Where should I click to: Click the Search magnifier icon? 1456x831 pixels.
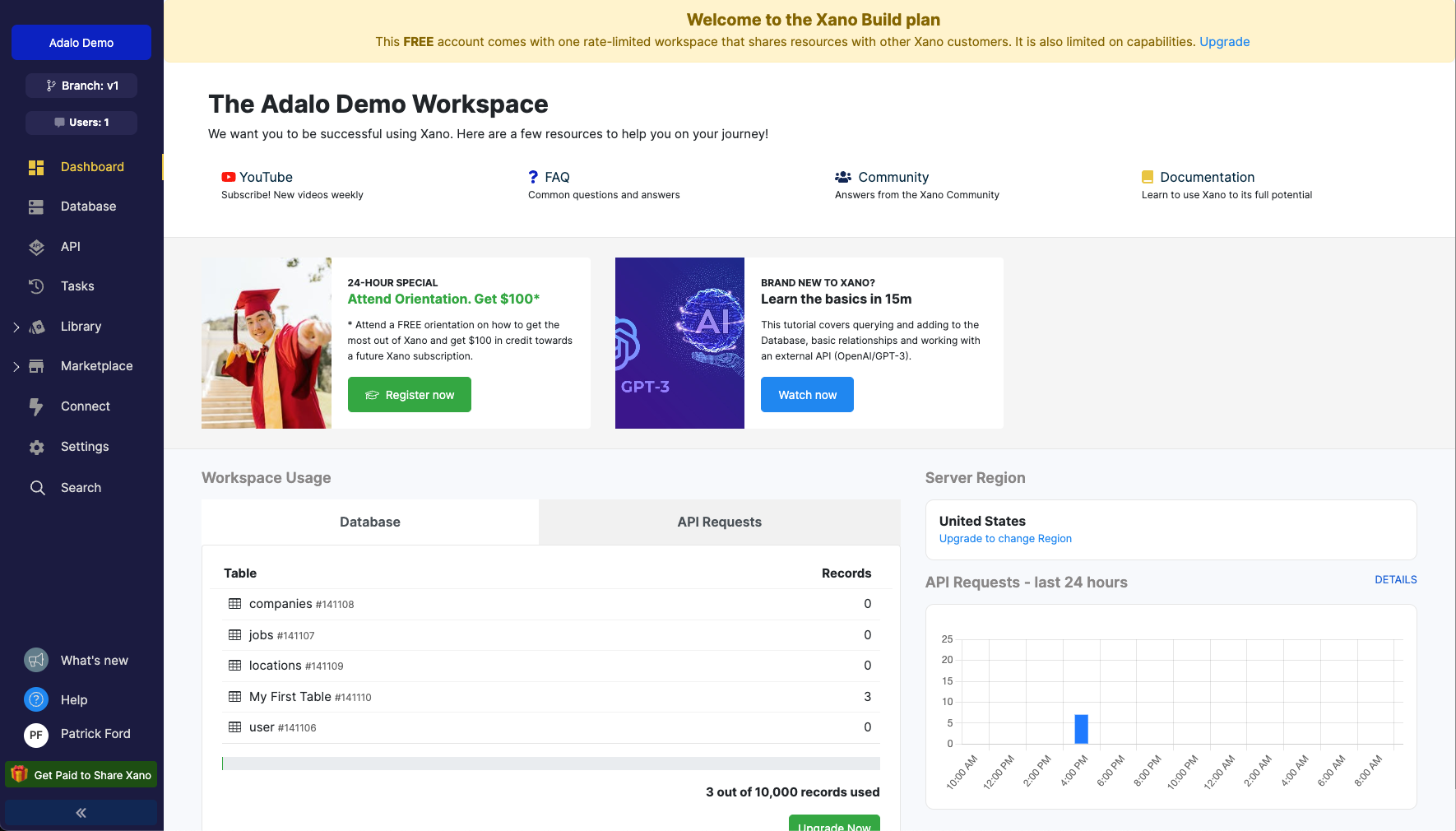point(37,488)
